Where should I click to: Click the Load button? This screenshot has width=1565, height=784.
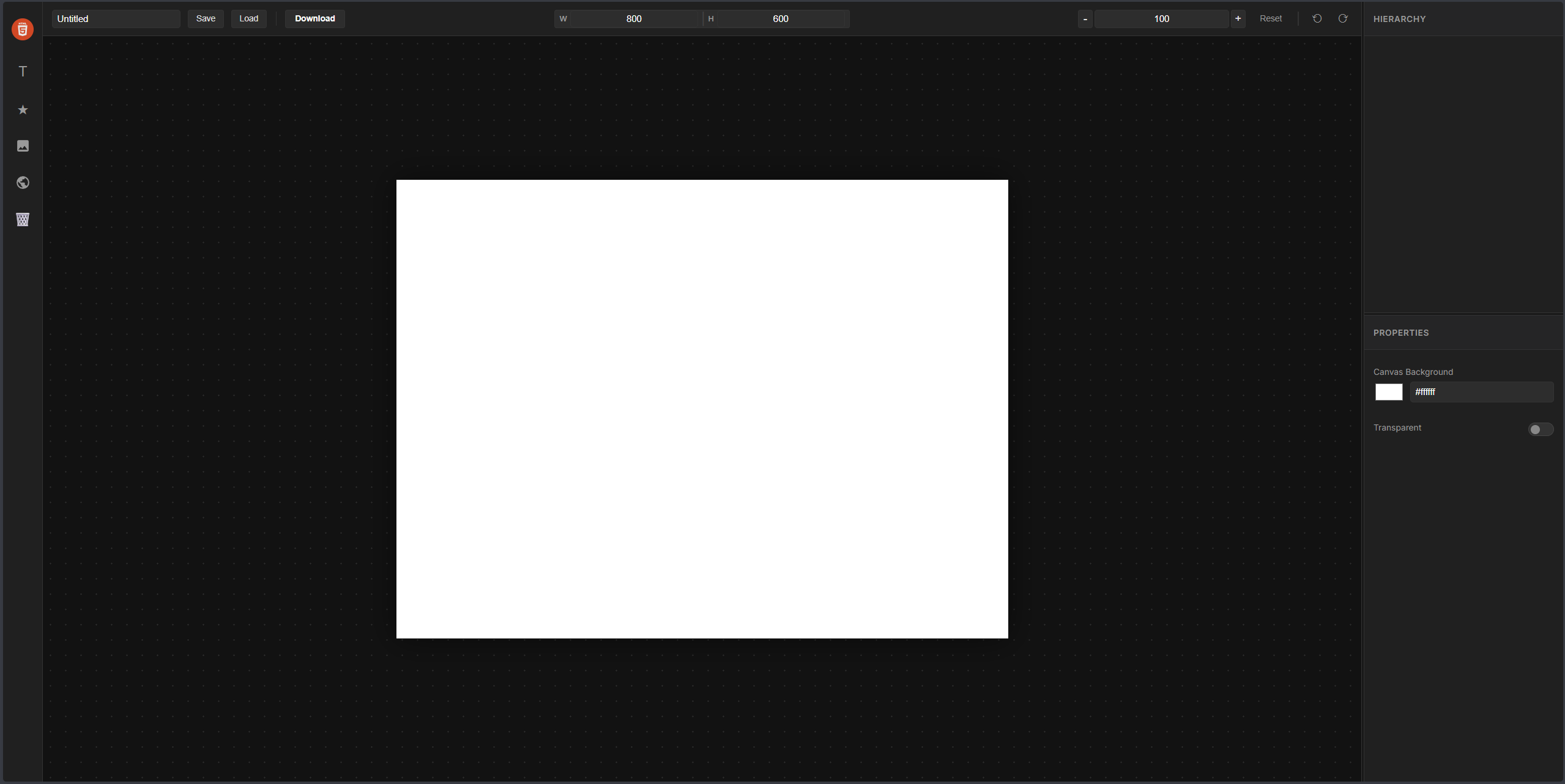click(x=248, y=18)
